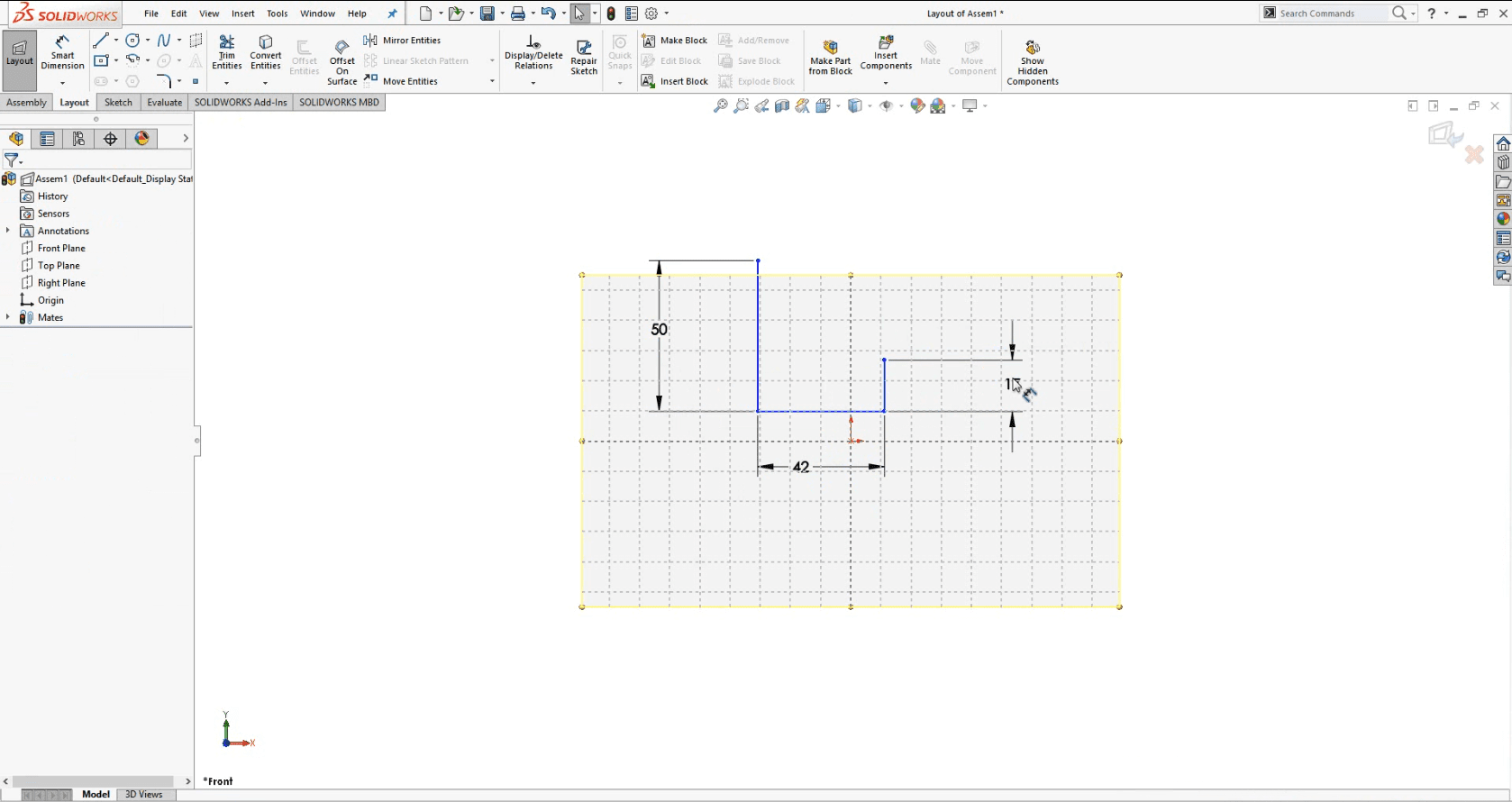1512x802 pixels.
Task: Click Zoom to Area magnifier icon
Action: [x=741, y=106]
